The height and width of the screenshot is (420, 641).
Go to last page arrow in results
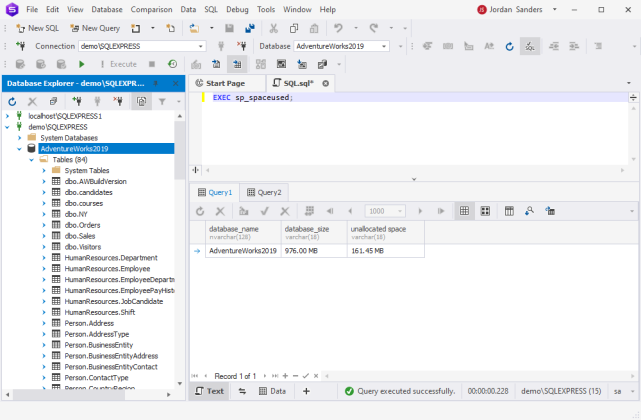[441, 211]
